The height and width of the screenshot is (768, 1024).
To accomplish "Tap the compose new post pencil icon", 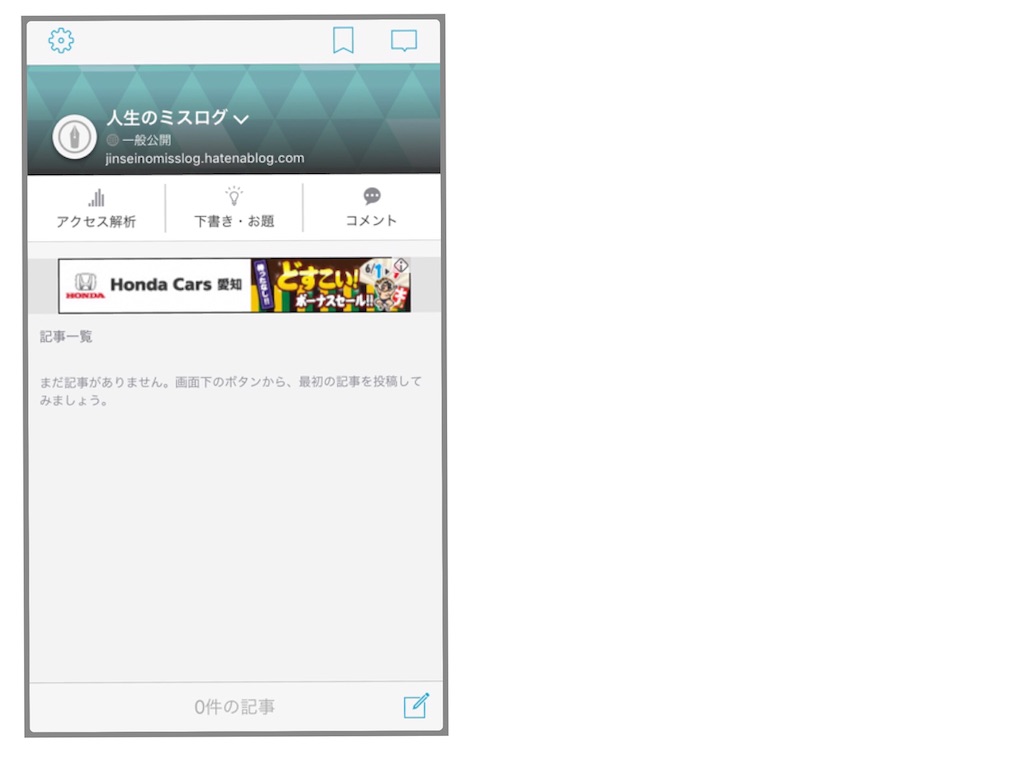I will 417,706.
